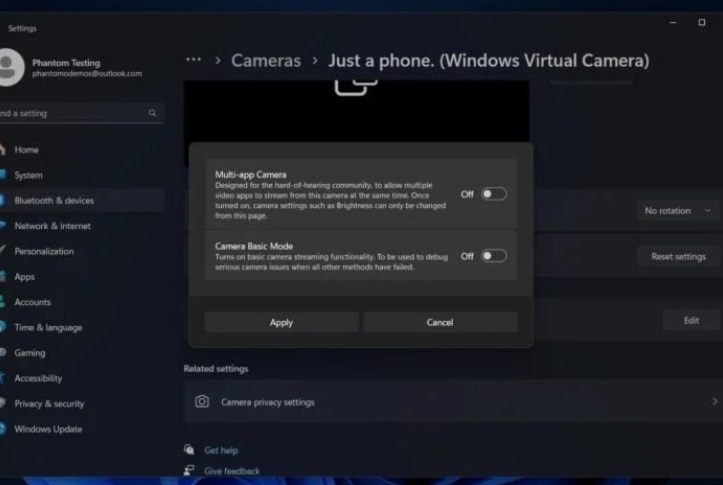Click the Camera Basic Mode title text

point(254,246)
